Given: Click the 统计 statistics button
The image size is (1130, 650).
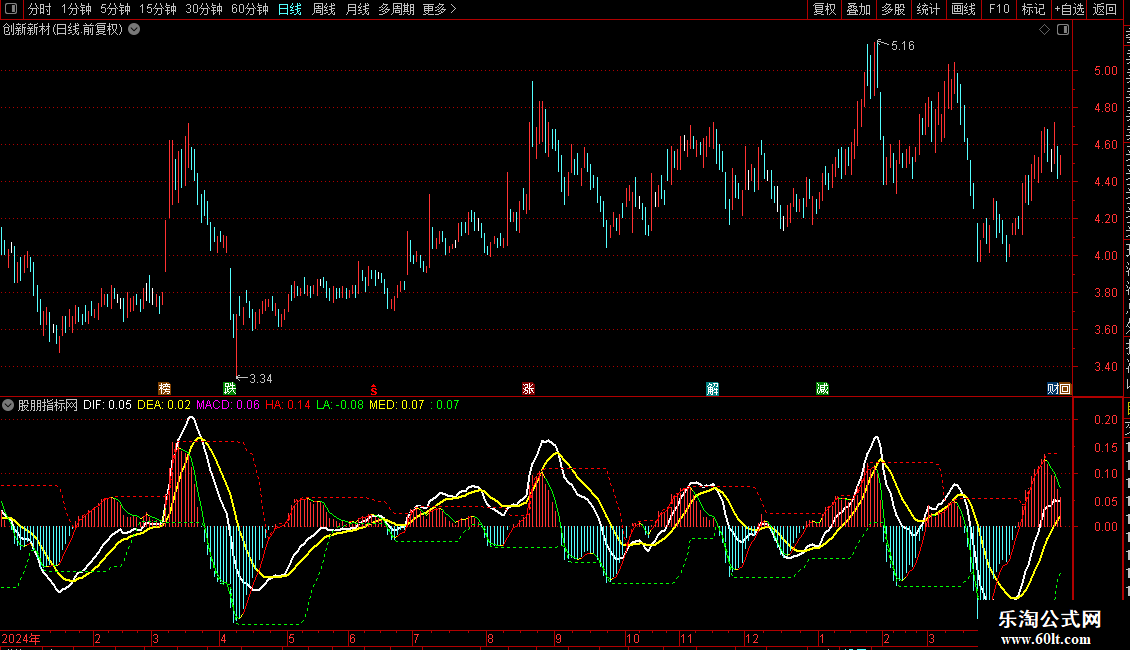Looking at the screenshot, I should pos(927,9).
